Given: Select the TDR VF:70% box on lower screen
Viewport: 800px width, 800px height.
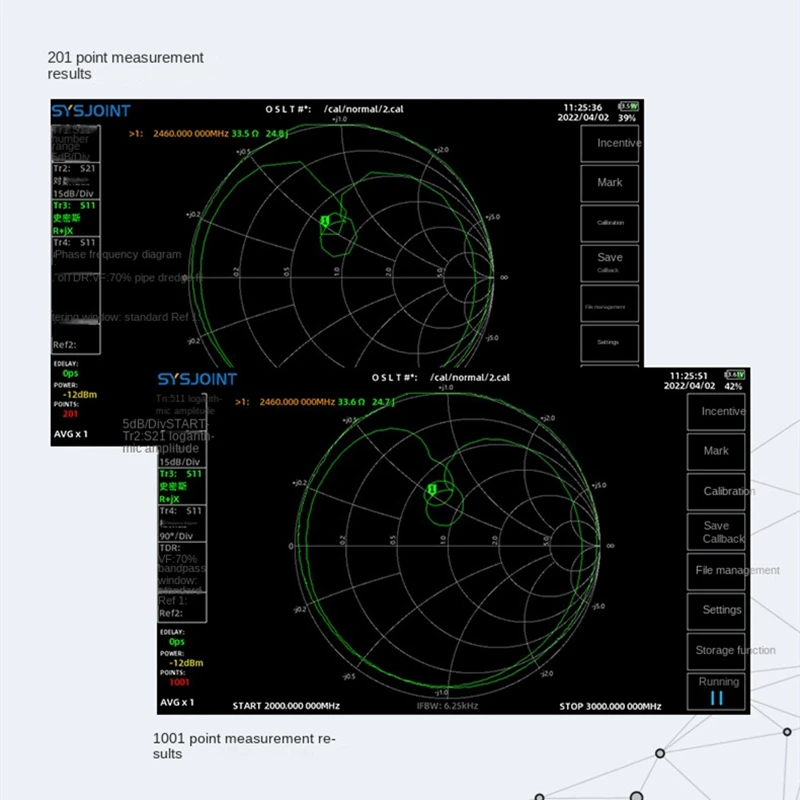Looking at the screenshot, I should coord(182,567).
